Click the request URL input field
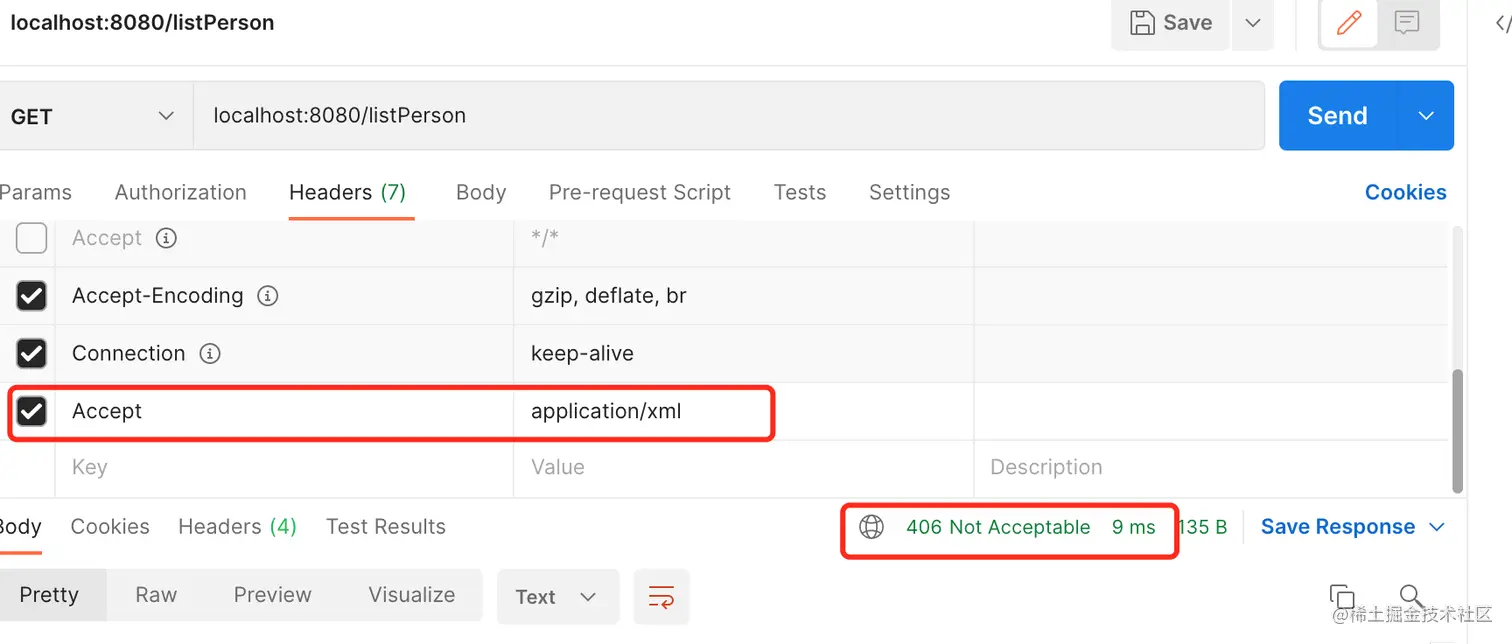 coord(728,116)
